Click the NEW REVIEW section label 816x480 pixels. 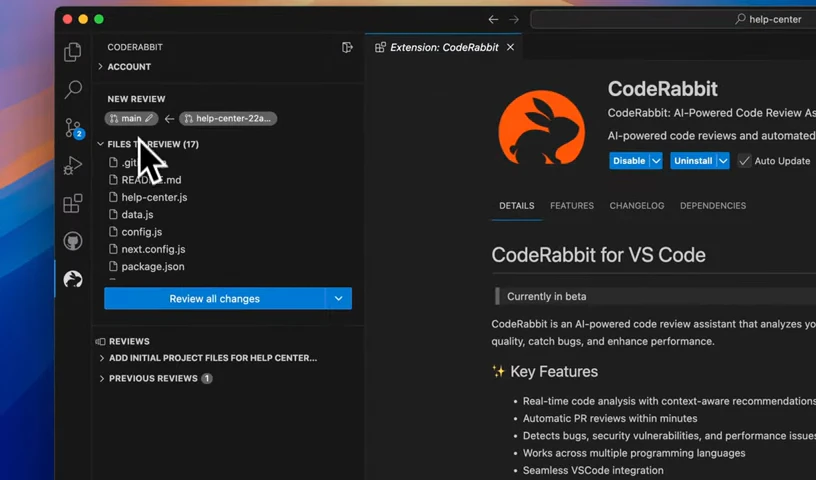[x=136, y=99]
